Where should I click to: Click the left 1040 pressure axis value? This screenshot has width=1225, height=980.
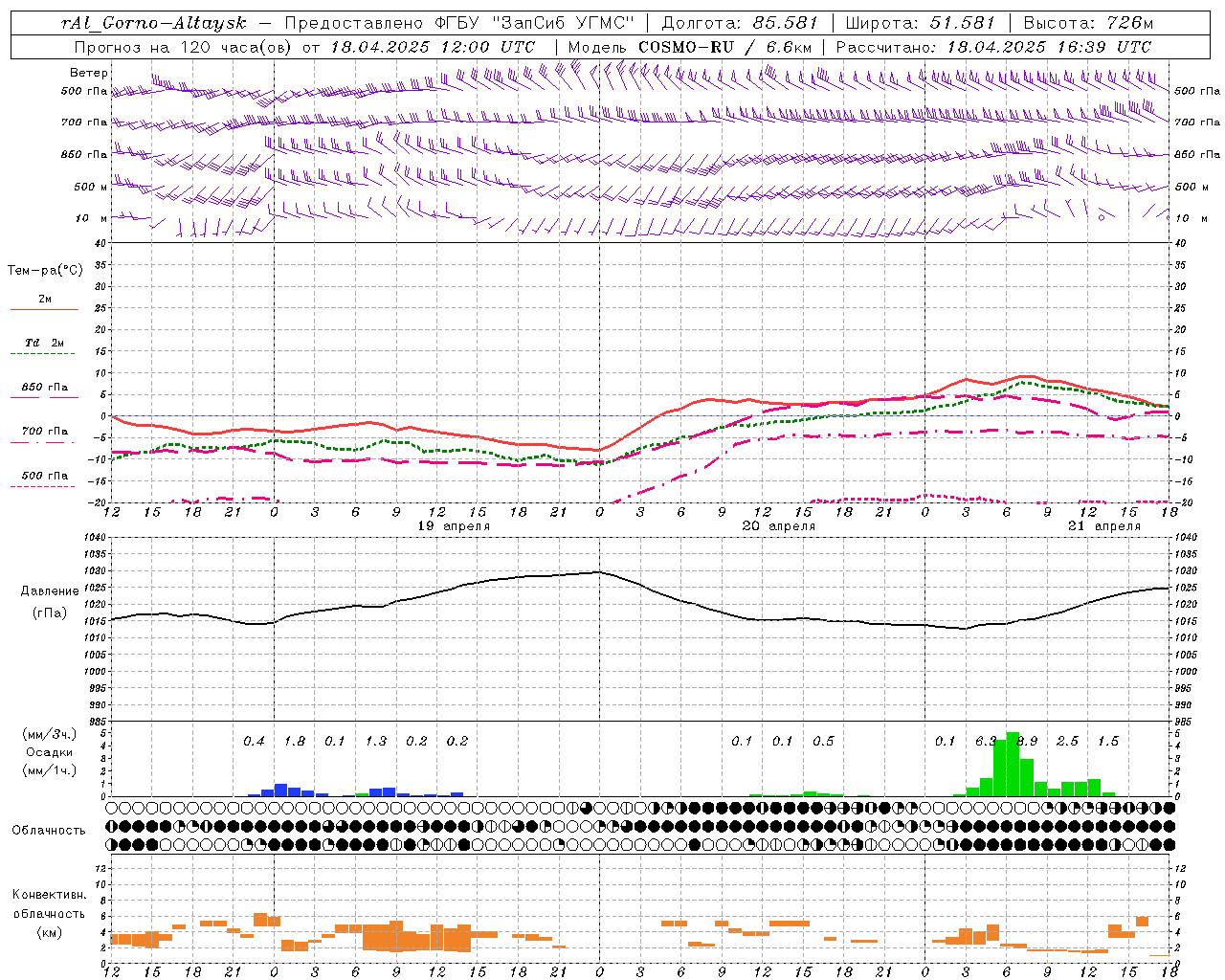click(x=96, y=537)
